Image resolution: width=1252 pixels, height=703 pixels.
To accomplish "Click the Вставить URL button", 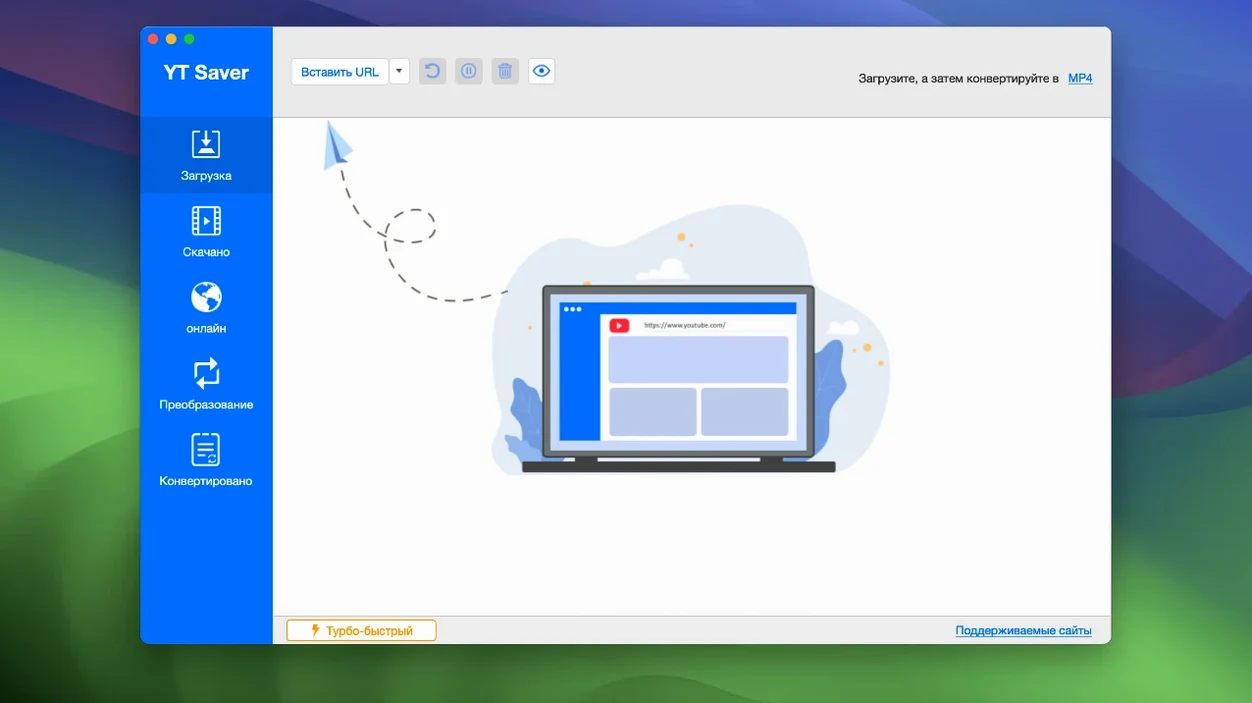I will [x=340, y=72].
